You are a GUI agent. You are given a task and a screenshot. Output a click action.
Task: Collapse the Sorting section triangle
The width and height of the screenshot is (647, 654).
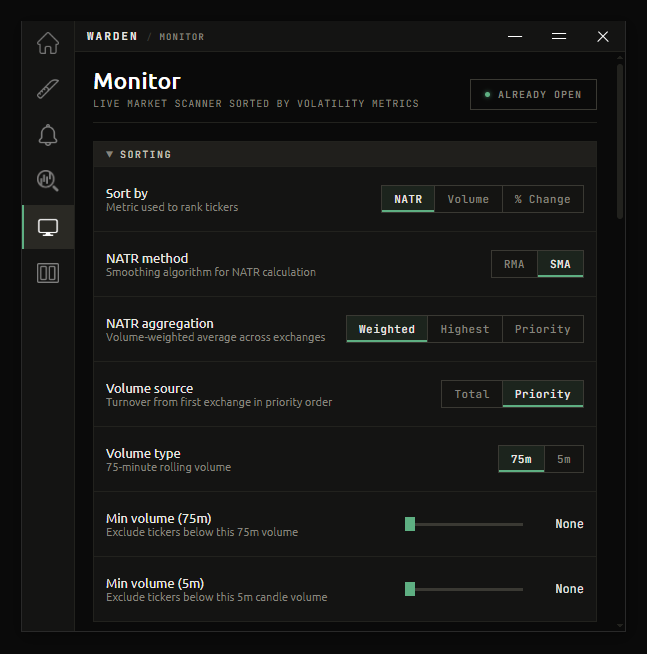click(x=110, y=154)
